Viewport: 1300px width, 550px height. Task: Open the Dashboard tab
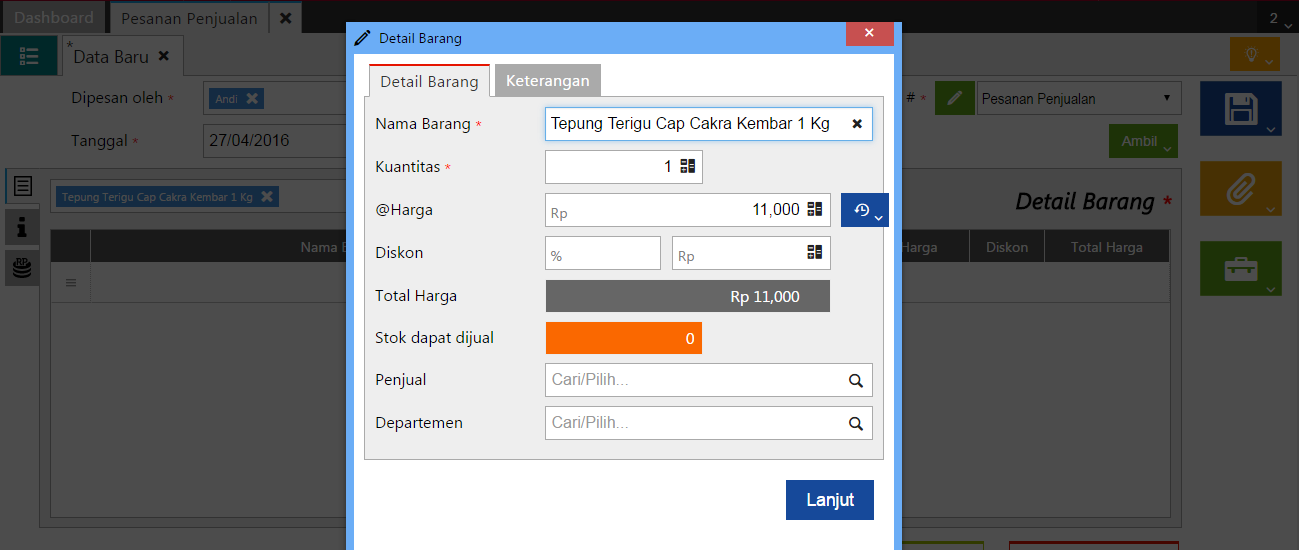(x=54, y=18)
